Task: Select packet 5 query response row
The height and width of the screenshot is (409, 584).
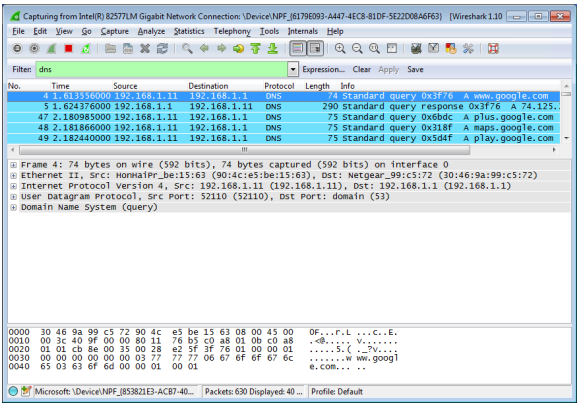Action: pos(283,107)
